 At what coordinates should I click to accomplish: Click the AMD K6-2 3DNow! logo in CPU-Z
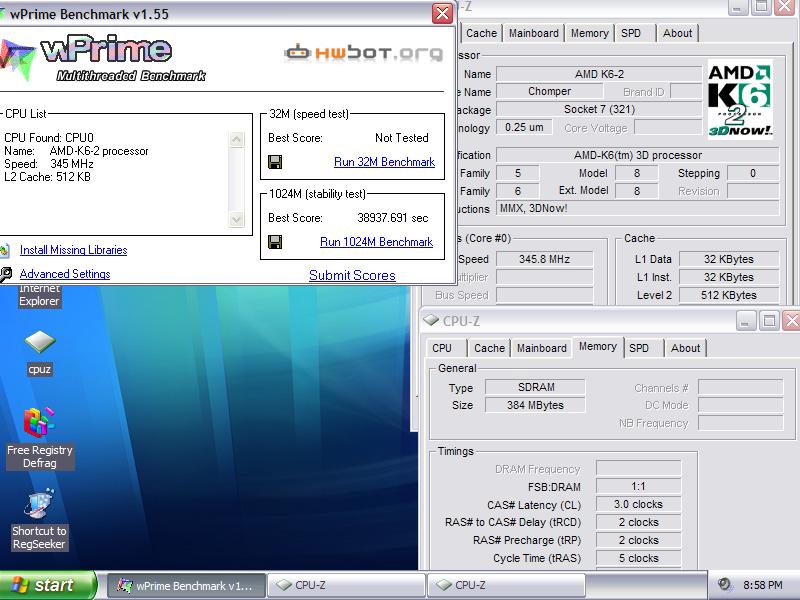pyautogui.click(x=740, y=100)
